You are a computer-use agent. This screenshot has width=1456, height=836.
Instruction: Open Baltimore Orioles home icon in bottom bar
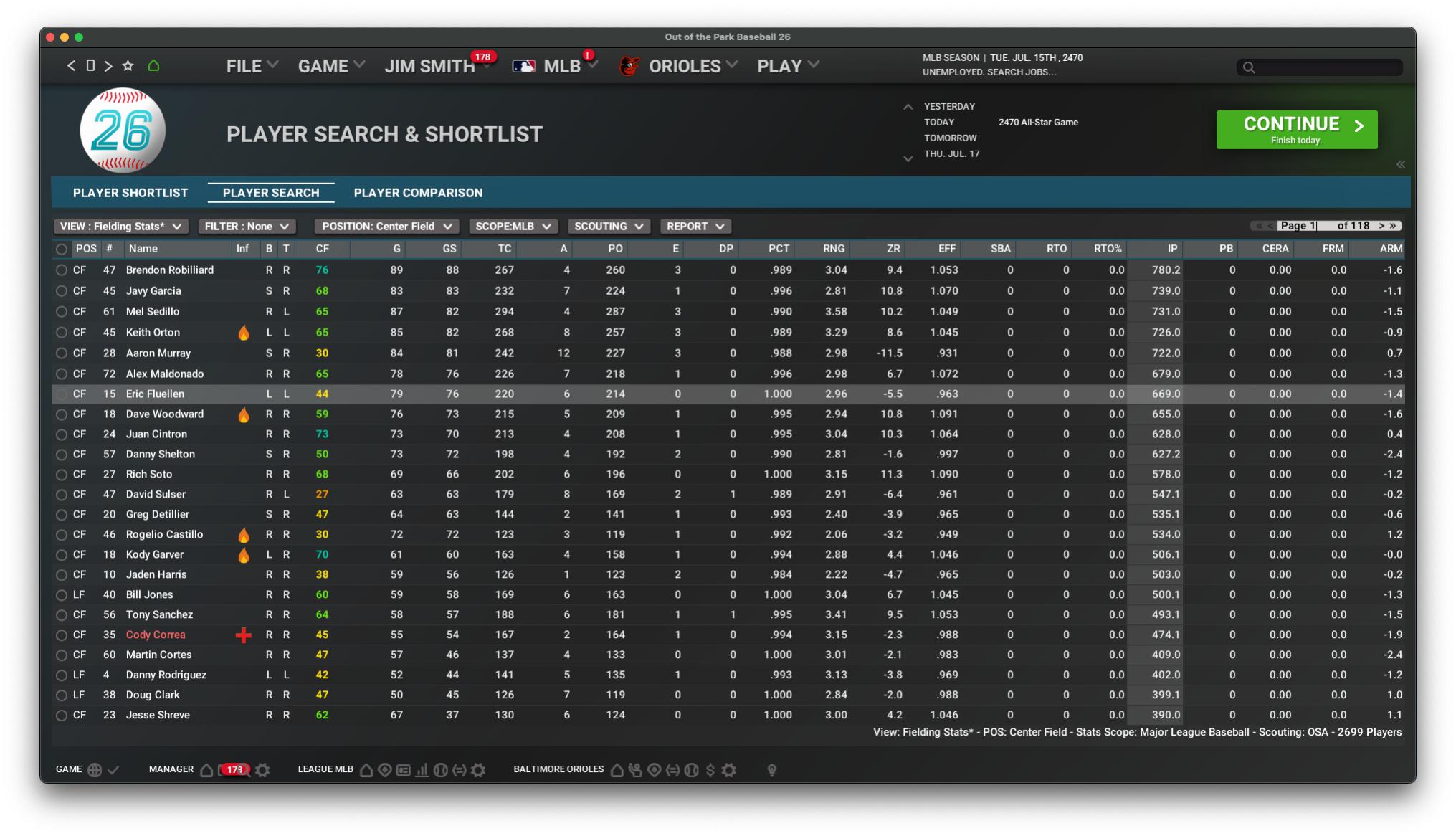coord(617,770)
